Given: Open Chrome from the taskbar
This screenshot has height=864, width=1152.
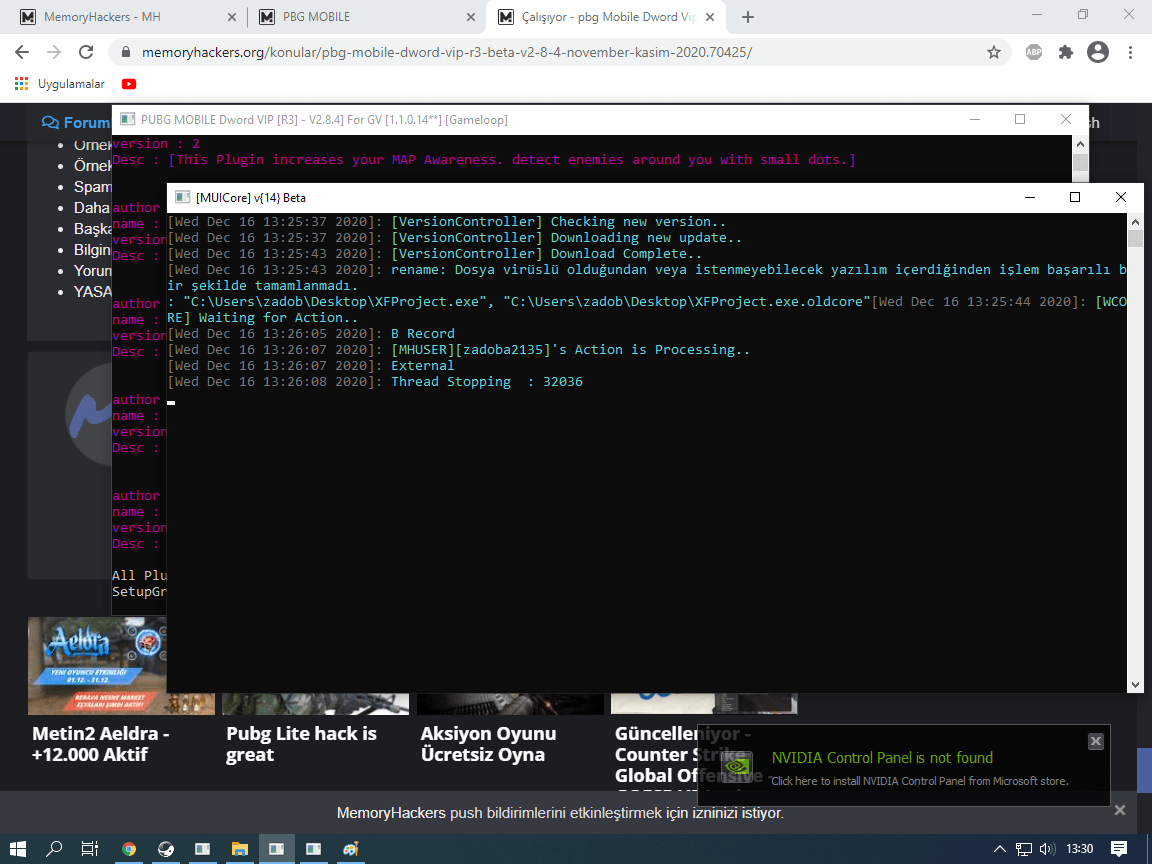Looking at the screenshot, I should pos(129,849).
